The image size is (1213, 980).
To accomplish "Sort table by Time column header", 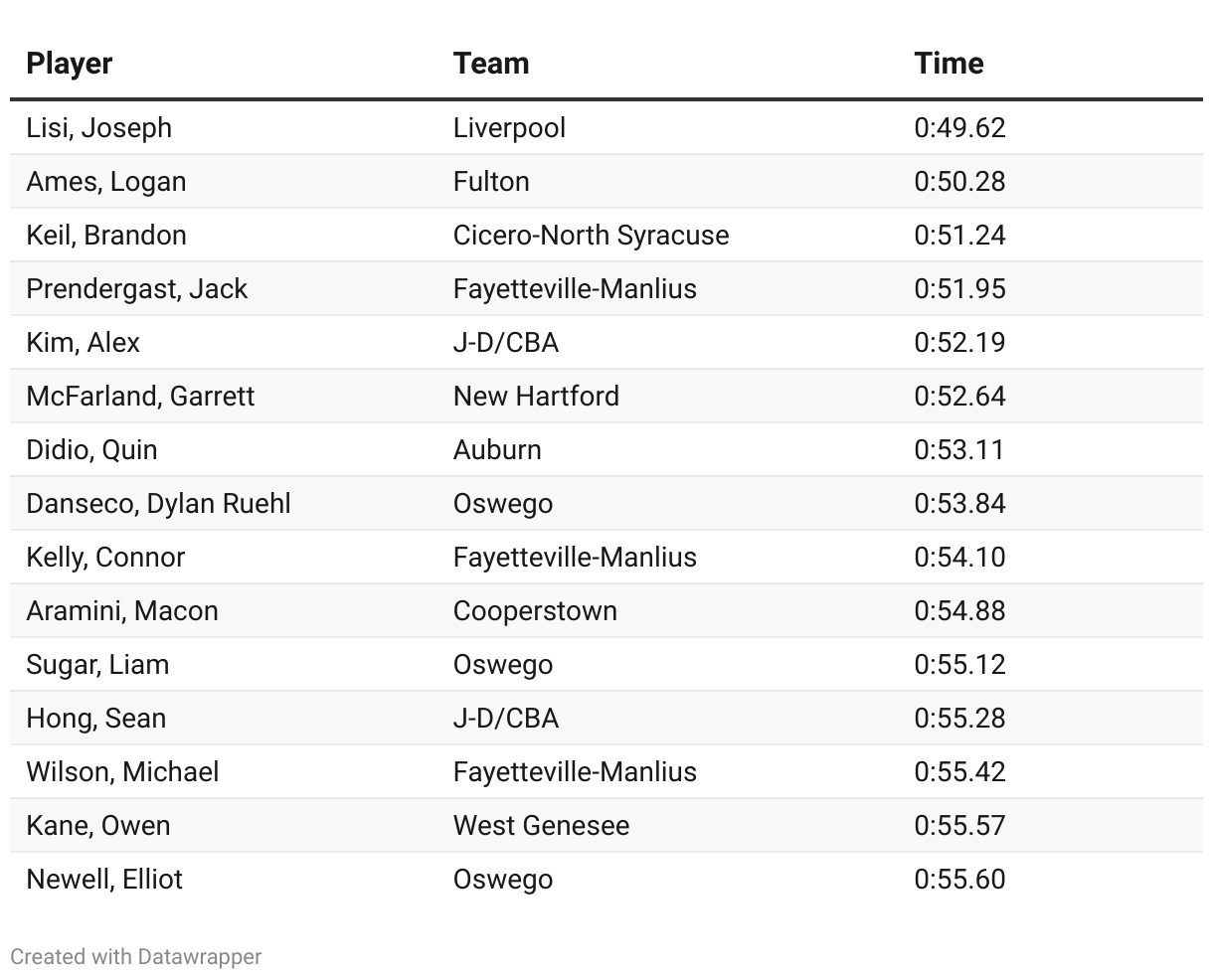I will [x=949, y=63].
